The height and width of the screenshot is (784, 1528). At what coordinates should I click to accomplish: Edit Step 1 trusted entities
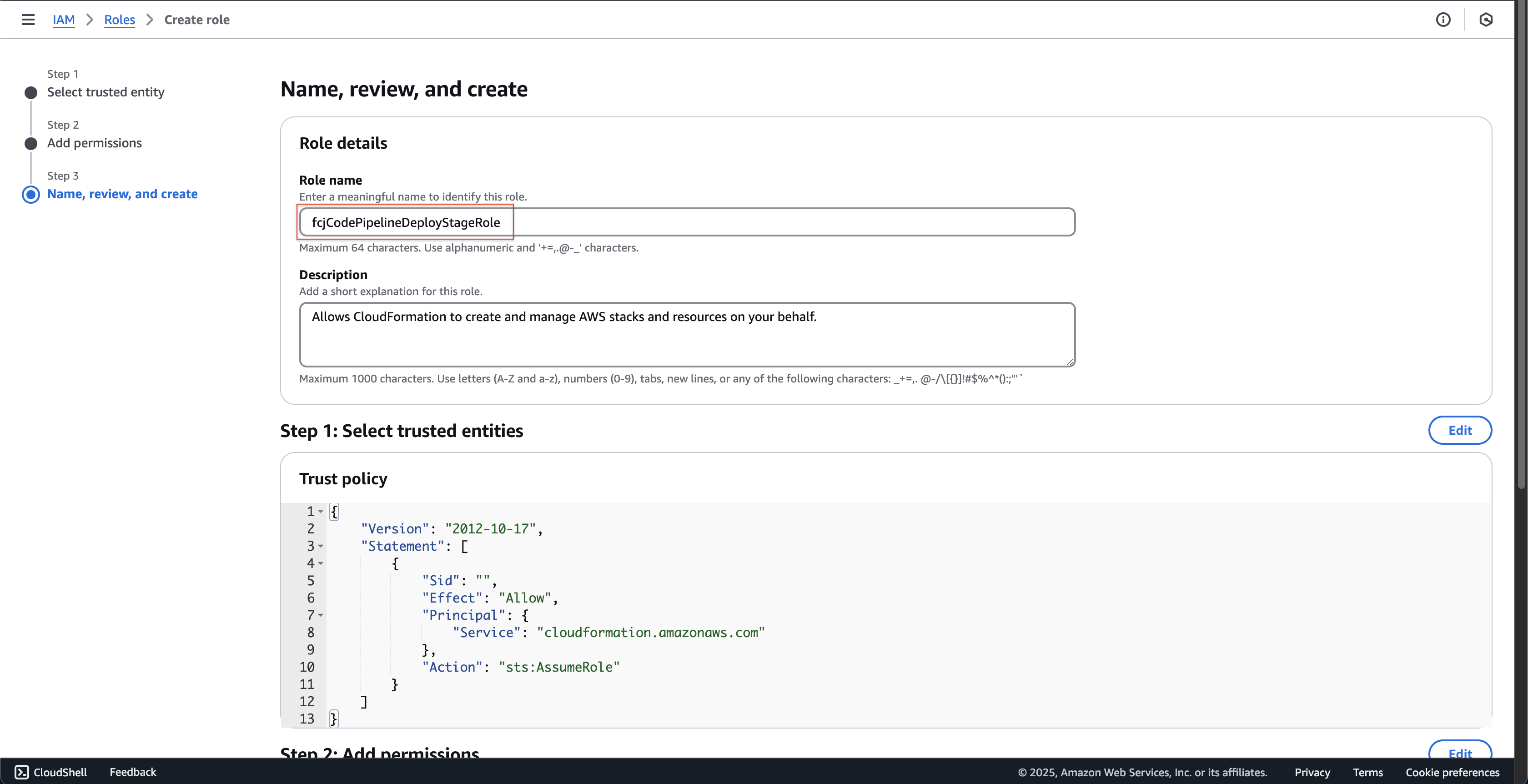pos(1460,430)
